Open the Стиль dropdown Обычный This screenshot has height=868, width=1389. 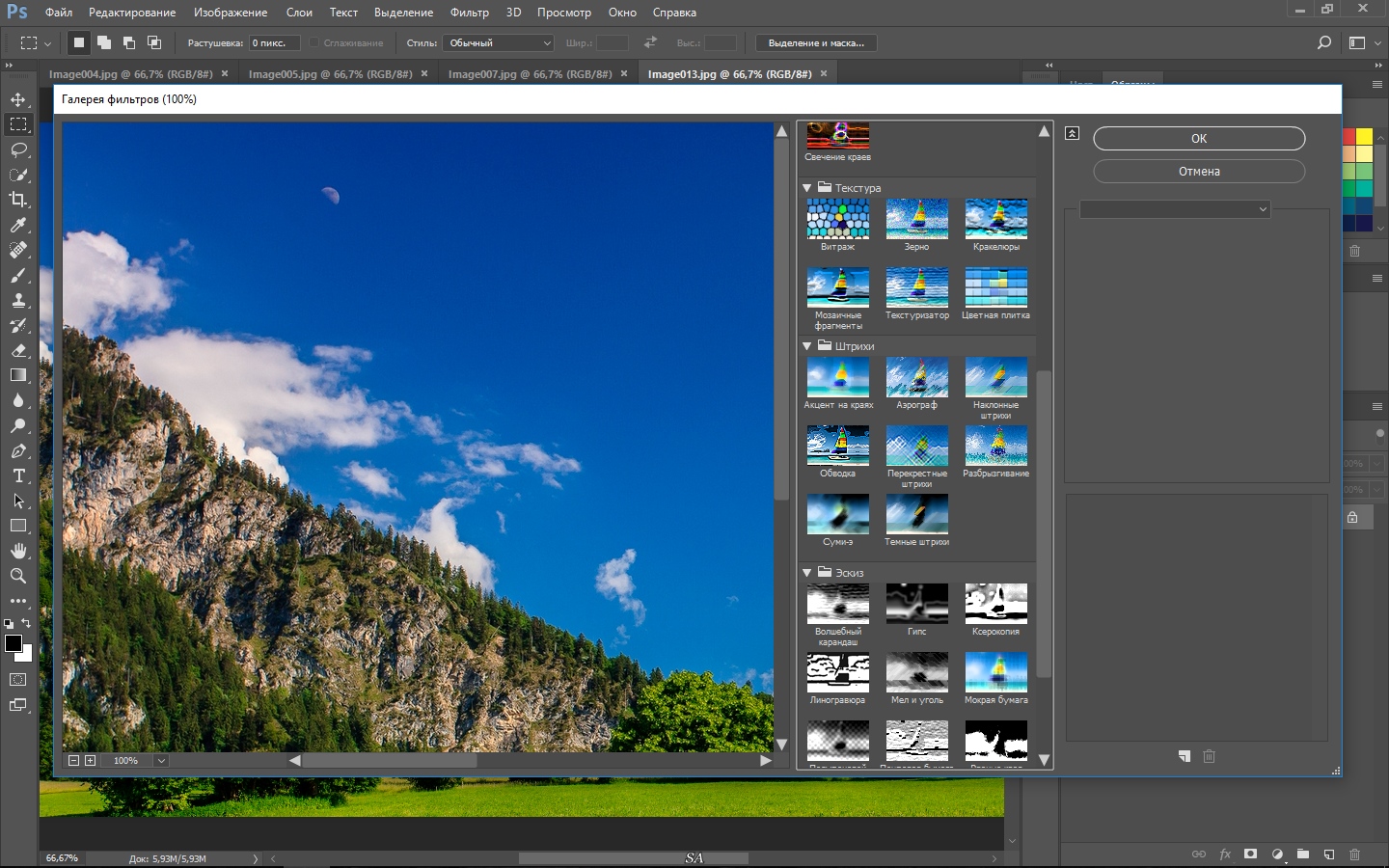[x=499, y=42]
